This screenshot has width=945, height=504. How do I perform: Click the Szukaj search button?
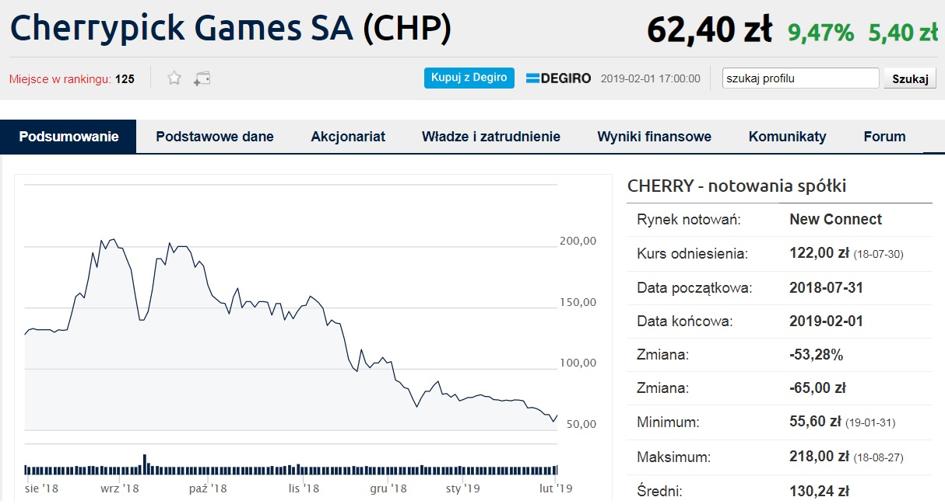tap(909, 78)
